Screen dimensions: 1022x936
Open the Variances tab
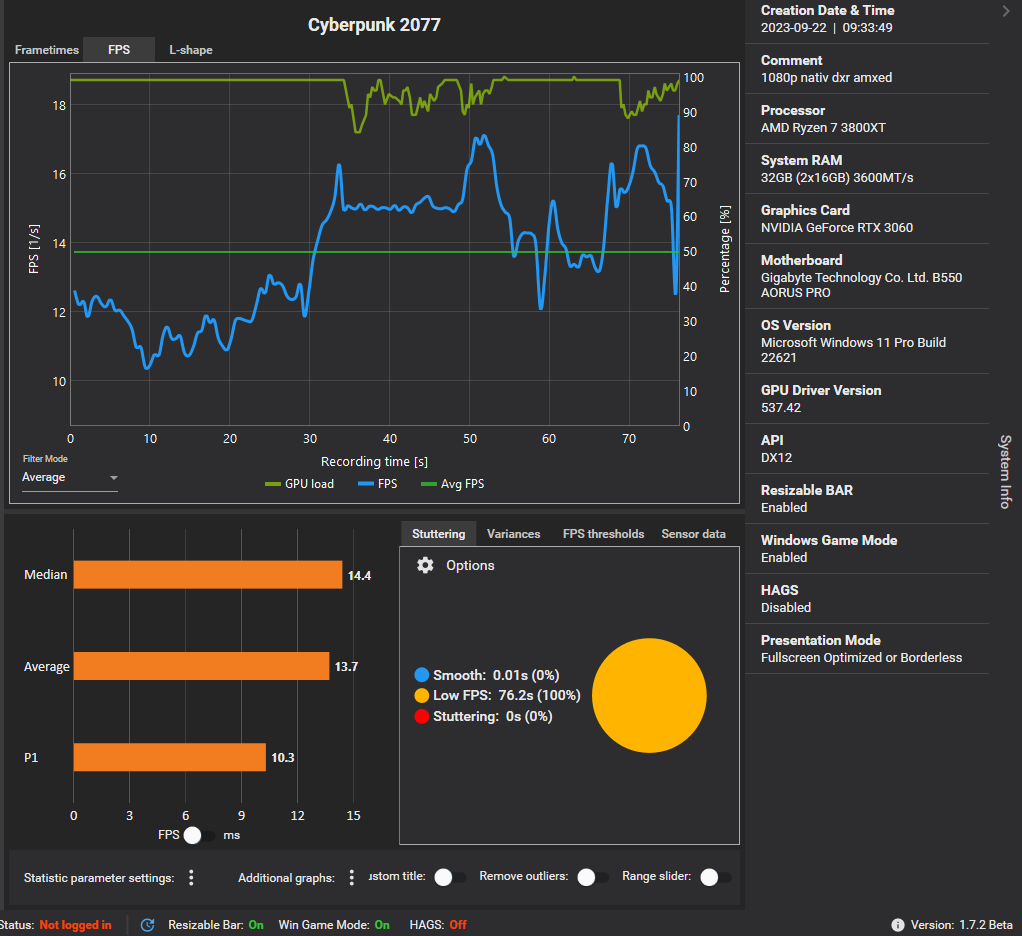pyautogui.click(x=514, y=534)
